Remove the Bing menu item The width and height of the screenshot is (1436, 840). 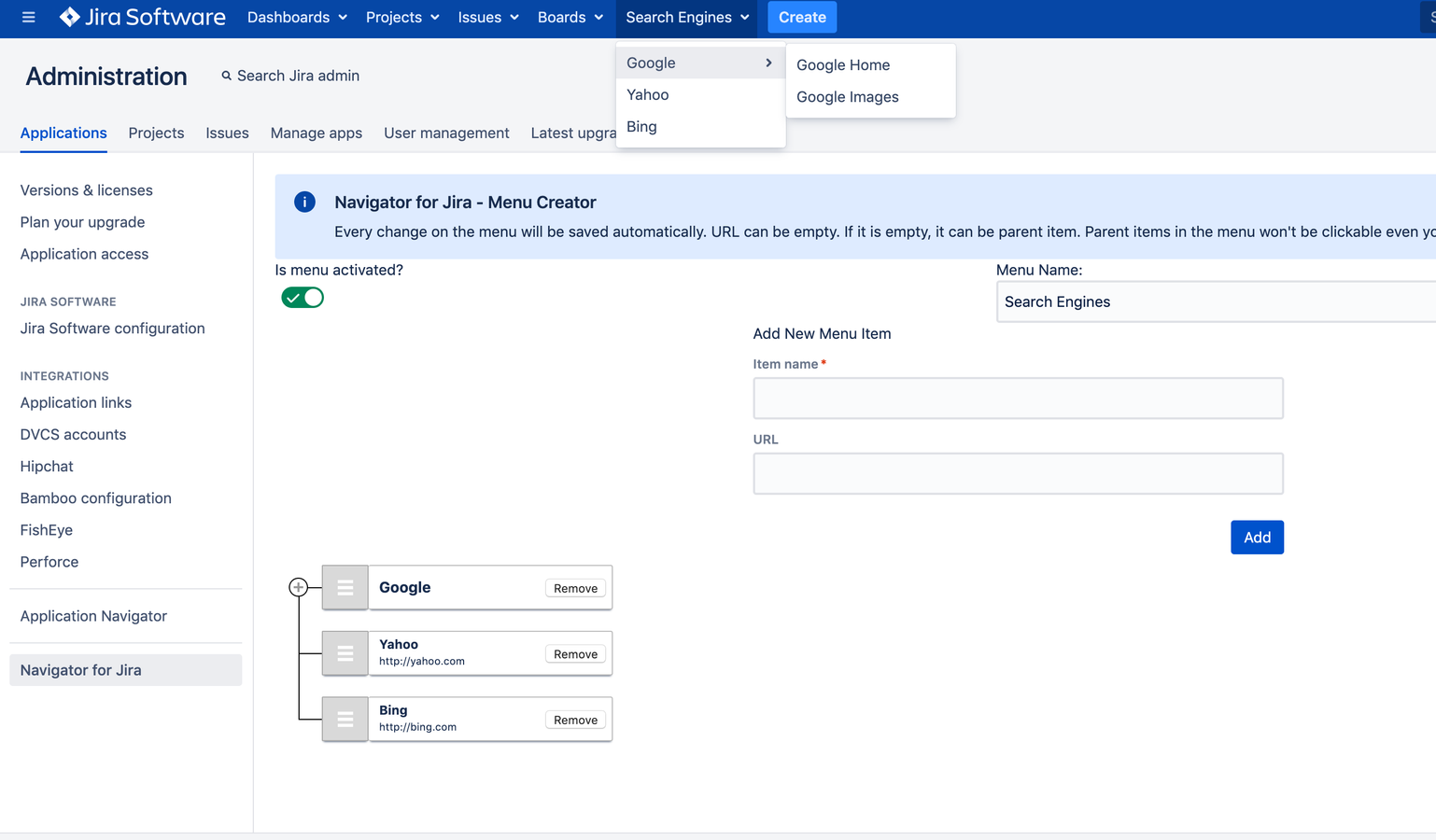click(575, 720)
